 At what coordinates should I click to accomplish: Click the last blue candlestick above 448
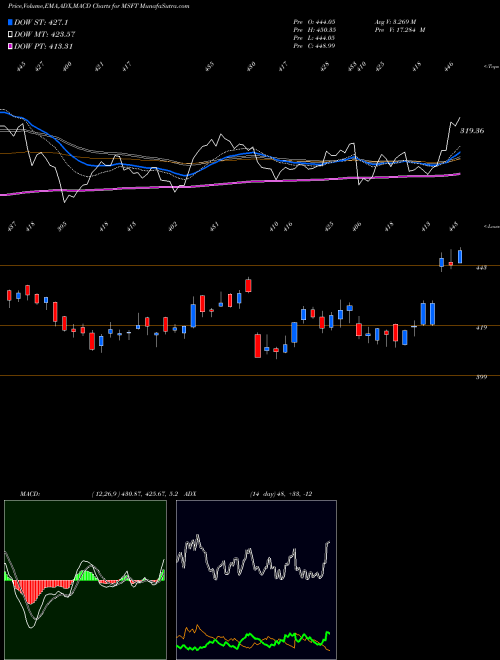pos(460,256)
